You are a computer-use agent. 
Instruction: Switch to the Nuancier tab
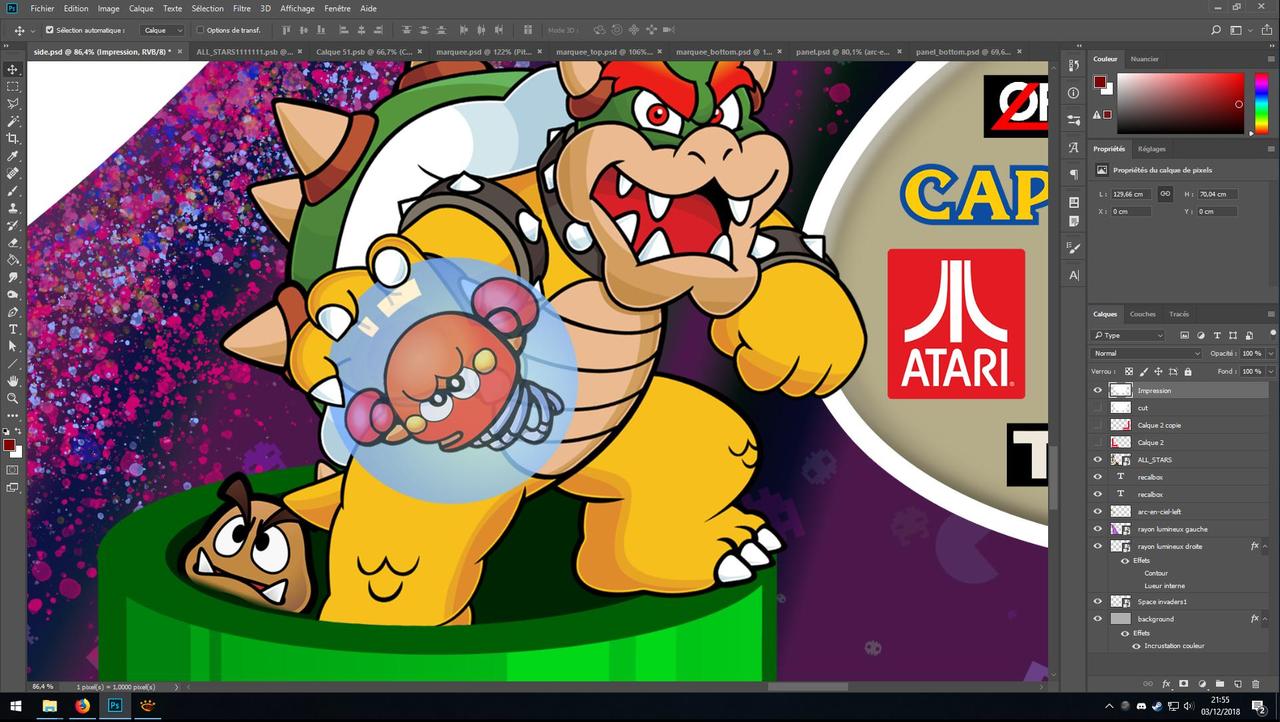point(1144,59)
